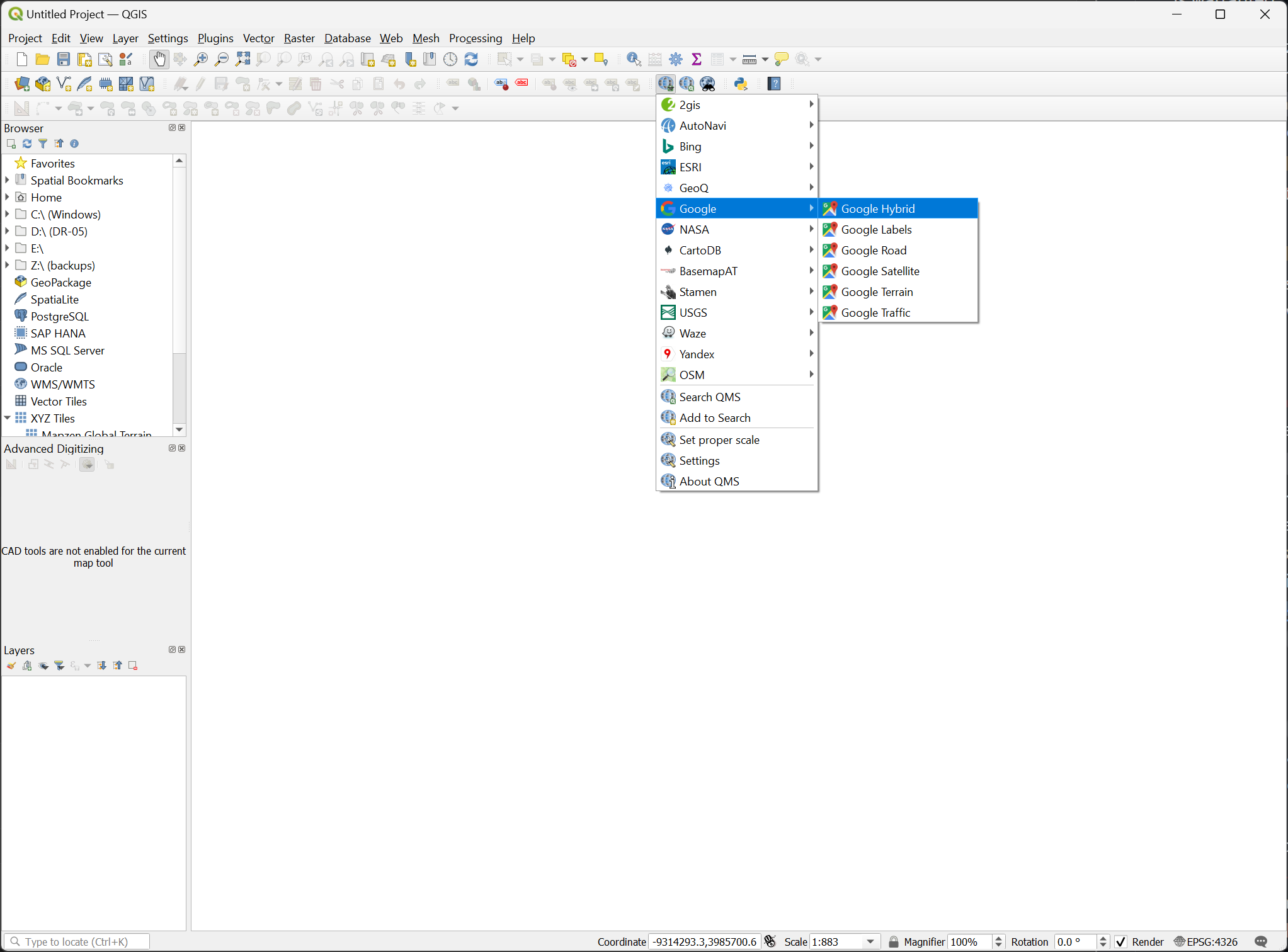1288x952 pixels.
Task: Select PostgreSQL in the Browser tree
Action: coord(60,316)
